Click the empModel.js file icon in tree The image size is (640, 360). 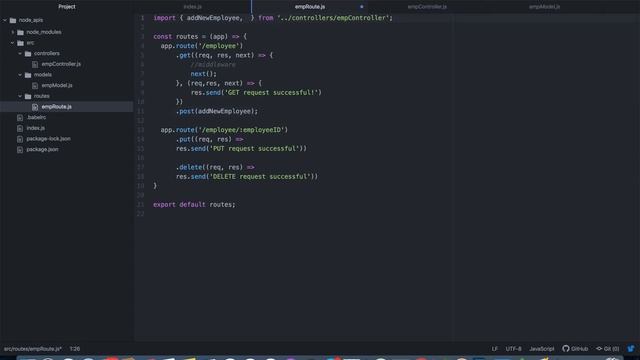click(35, 85)
